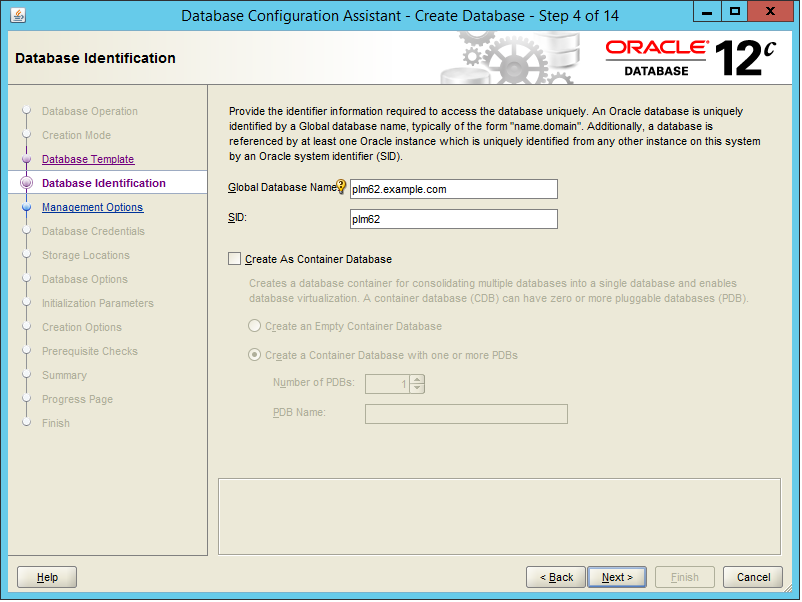This screenshot has width=802, height=602.
Task: Click the final Finish step in sidebar
Action: [56, 423]
